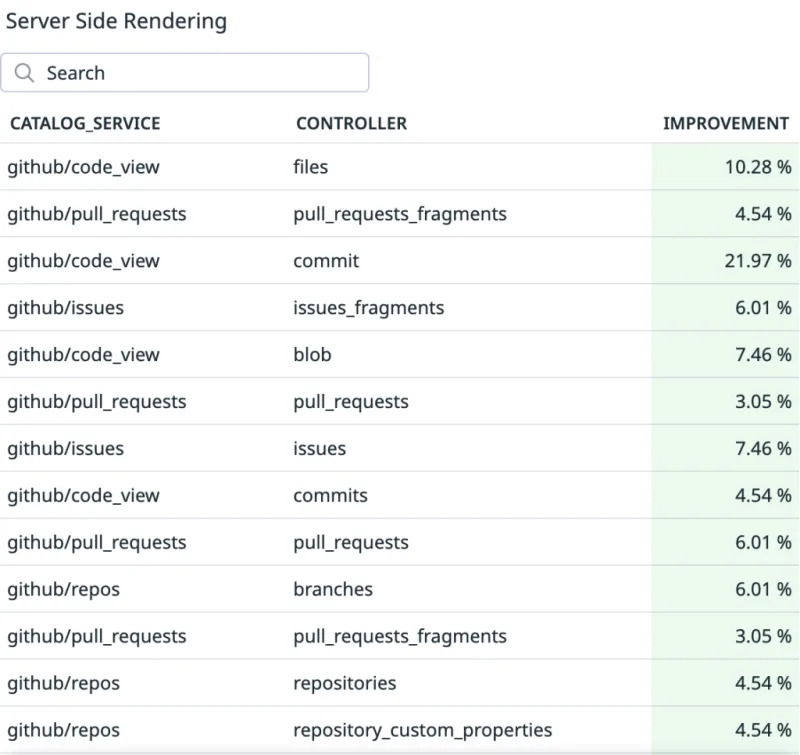Select the blob controller cell

coord(312,355)
